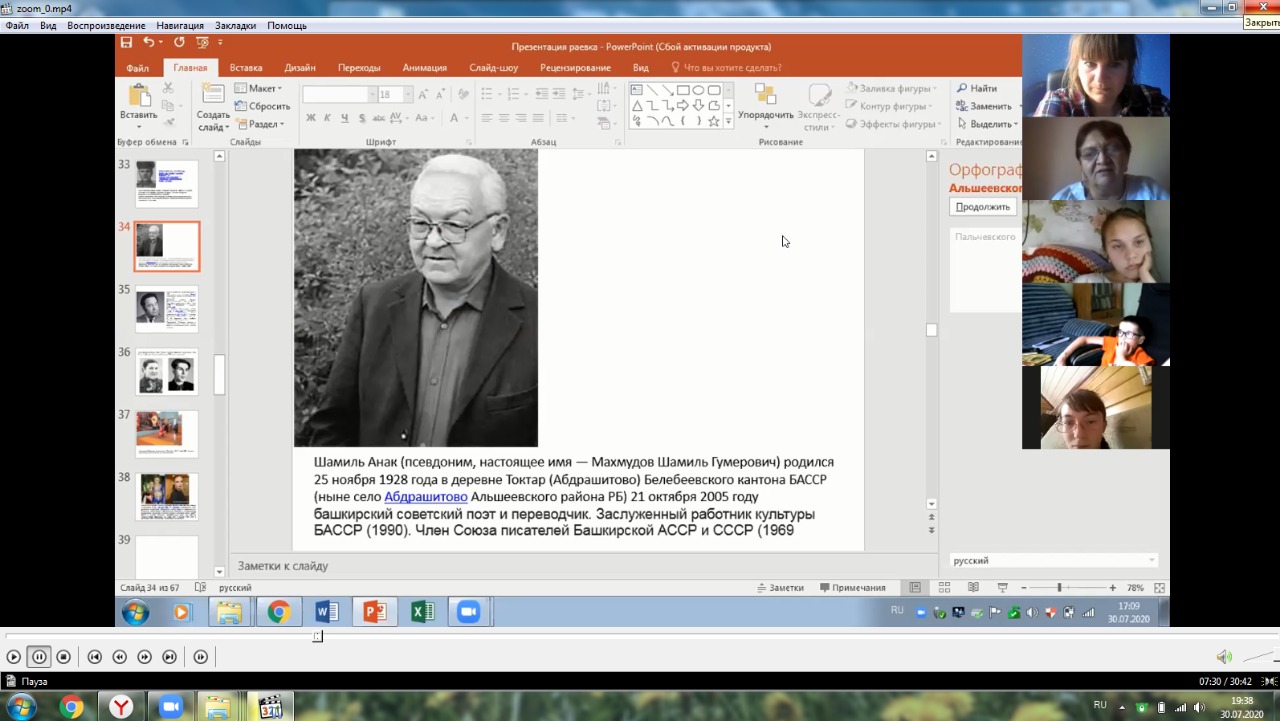
Task: Switch to slide sorter view in status bar
Action: click(943, 588)
